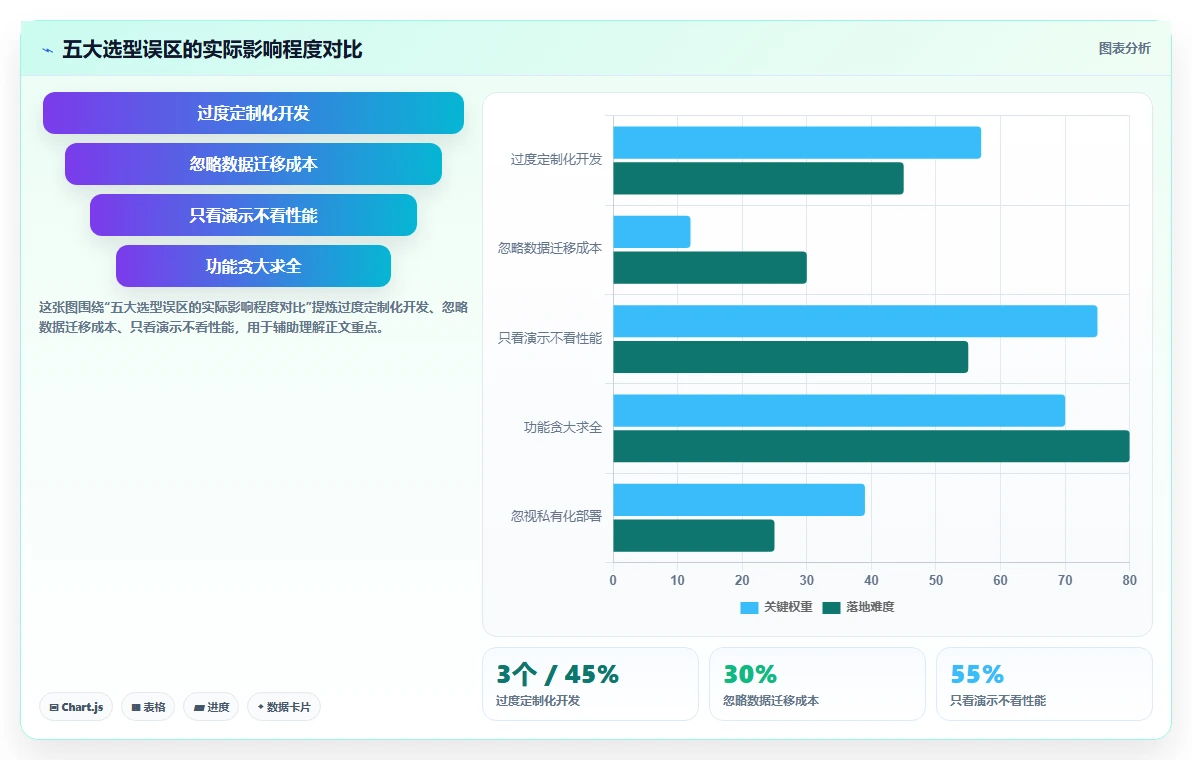Toggle the 落地难度 legend swatch
The image size is (1192, 760).
831,607
